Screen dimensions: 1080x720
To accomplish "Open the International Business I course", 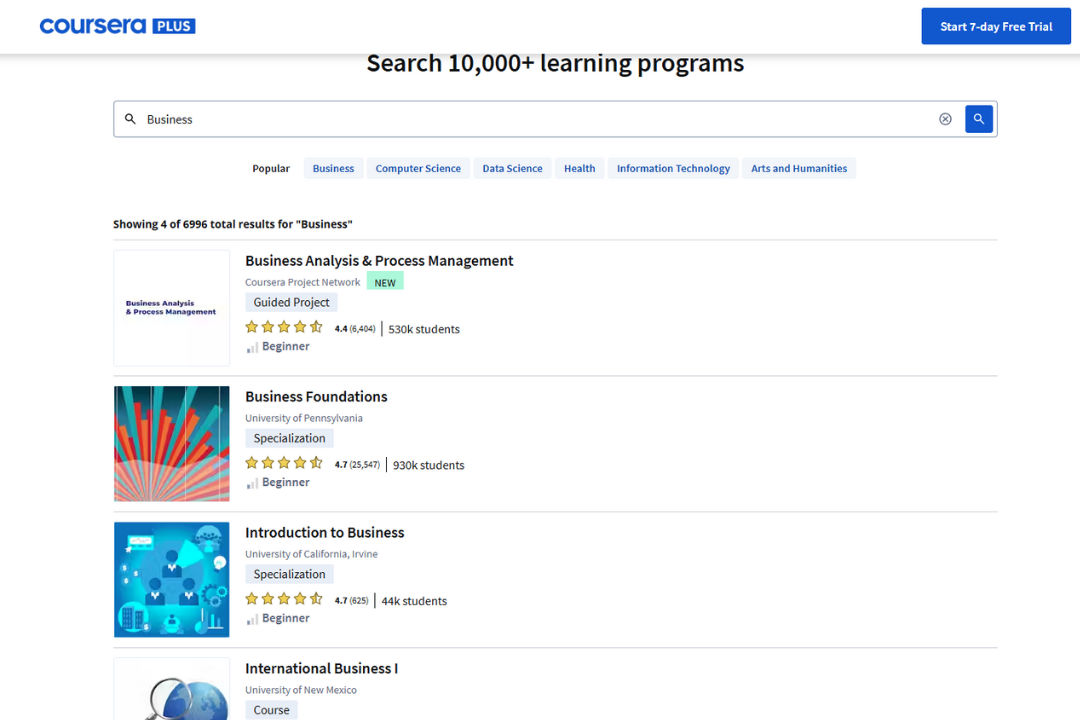I will (x=321, y=668).
